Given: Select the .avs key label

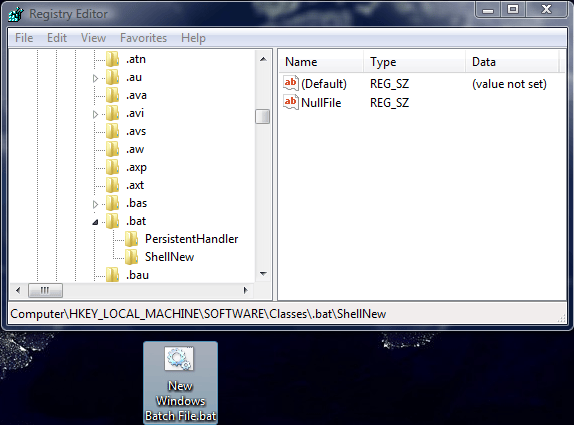Looking at the screenshot, I should coord(136,131).
